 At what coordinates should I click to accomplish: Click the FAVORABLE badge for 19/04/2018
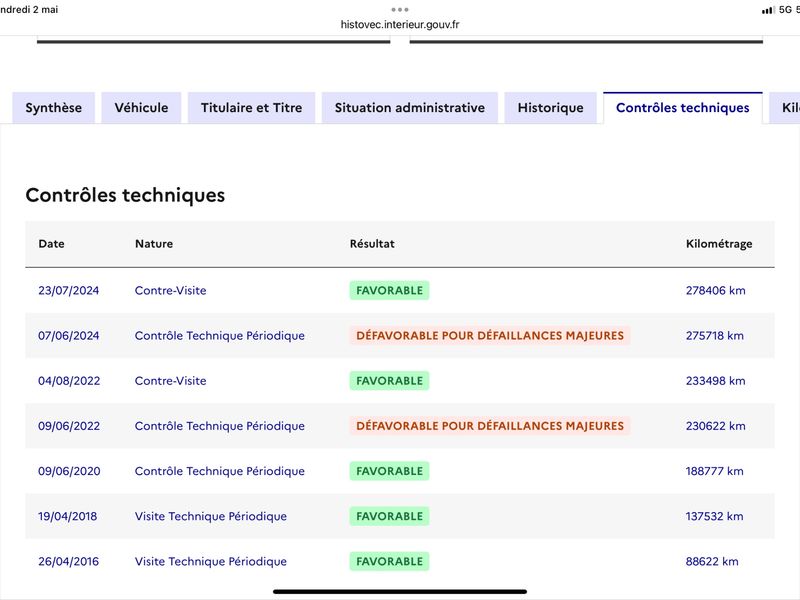(x=389, y=516)
